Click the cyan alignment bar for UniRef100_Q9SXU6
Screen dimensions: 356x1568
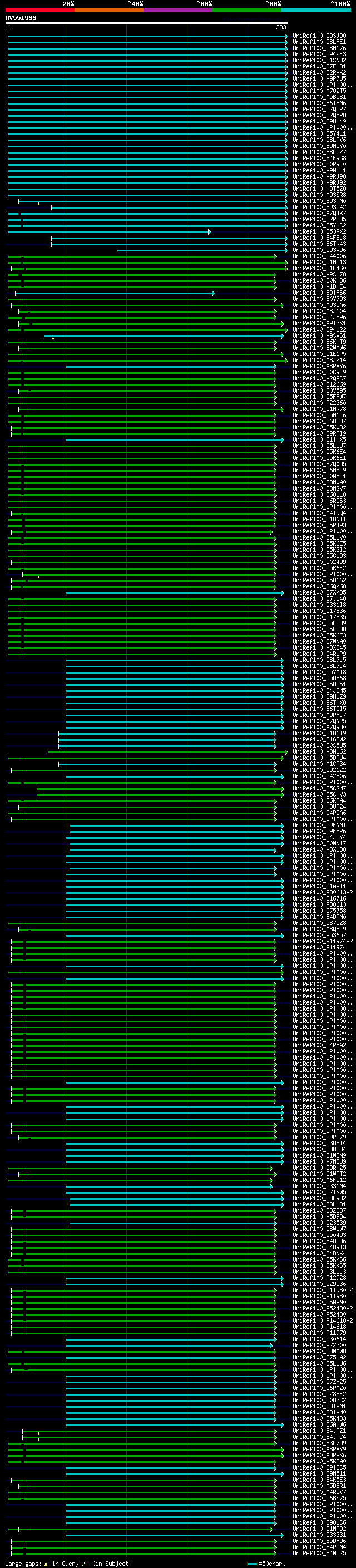coord(202,250)
